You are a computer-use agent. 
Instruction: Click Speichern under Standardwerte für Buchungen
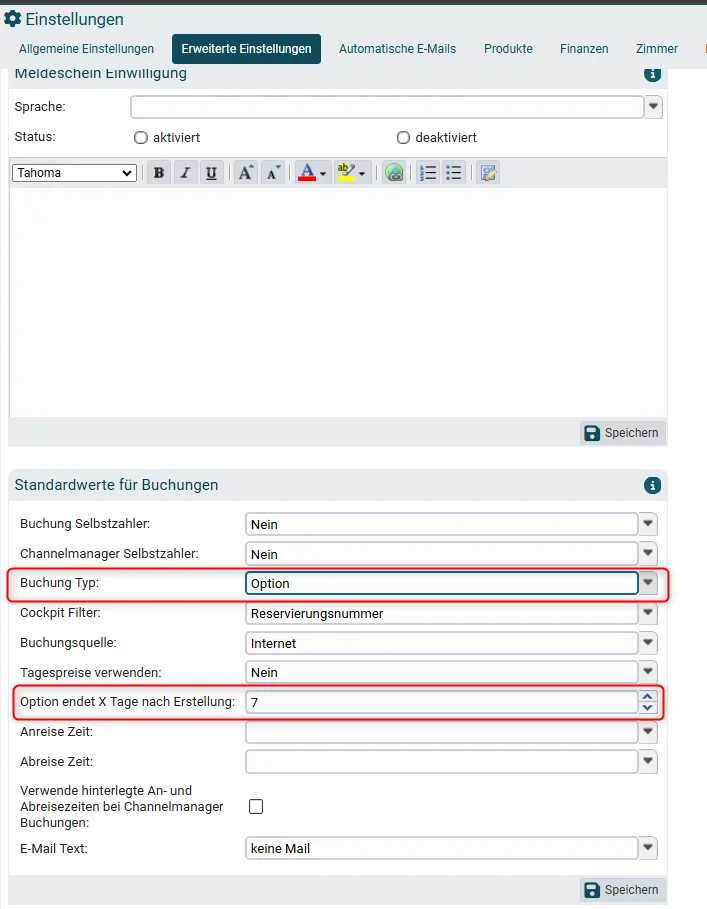click(x=623, y=889)
